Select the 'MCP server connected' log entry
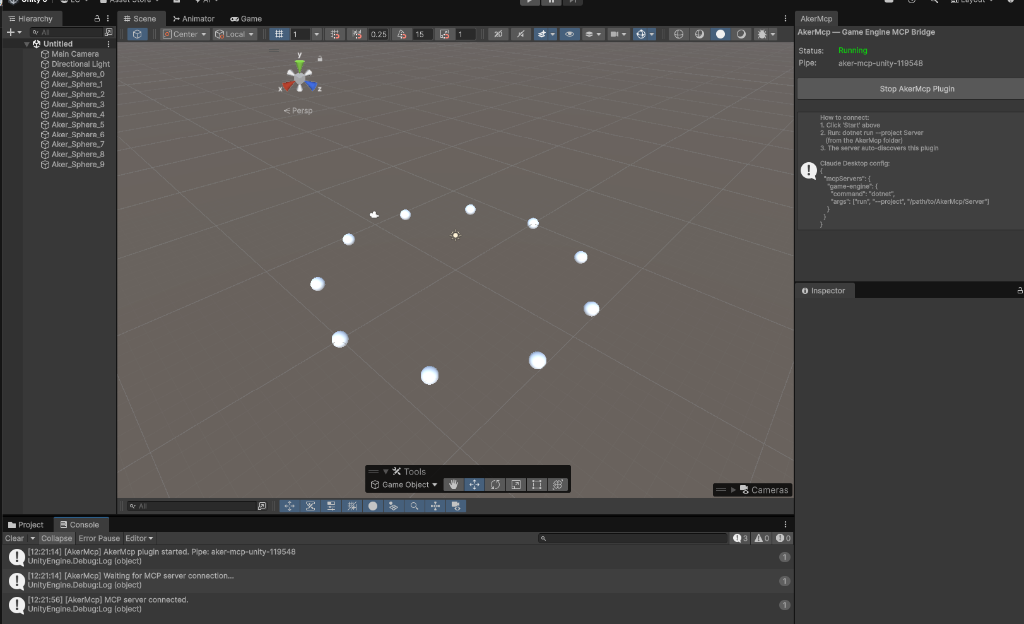1024x624 pixels. [398, 604]
